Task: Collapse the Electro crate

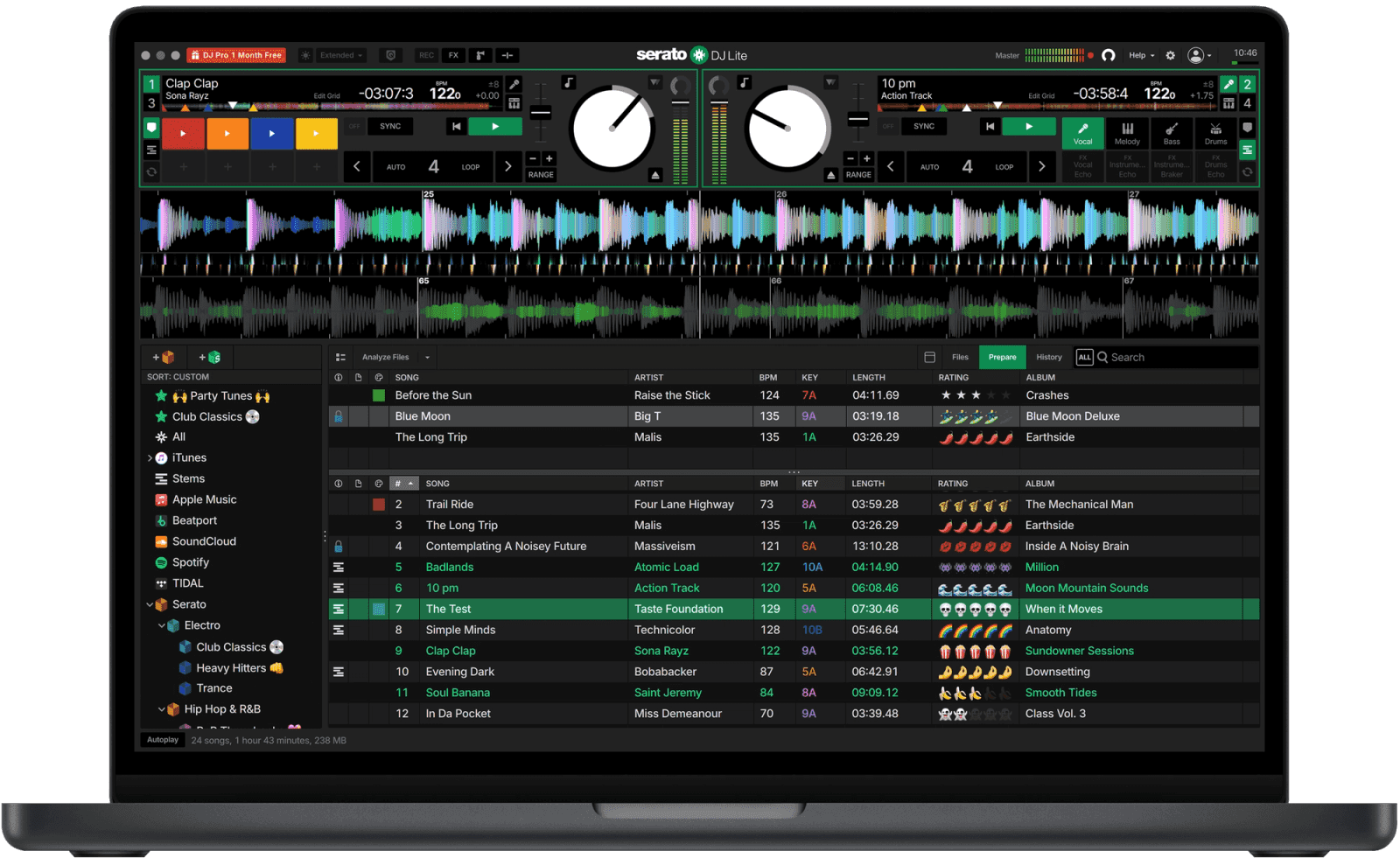Action: tap(162, 625)
